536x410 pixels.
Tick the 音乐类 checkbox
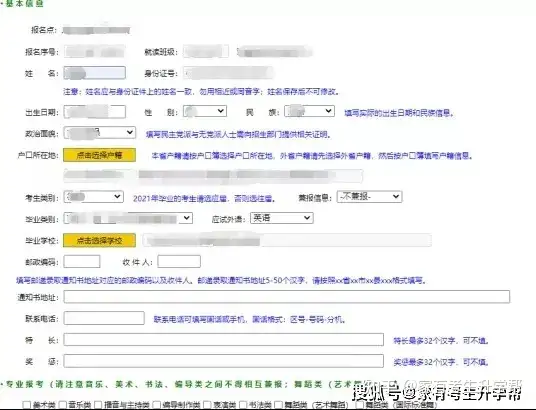tap(63, 405)
